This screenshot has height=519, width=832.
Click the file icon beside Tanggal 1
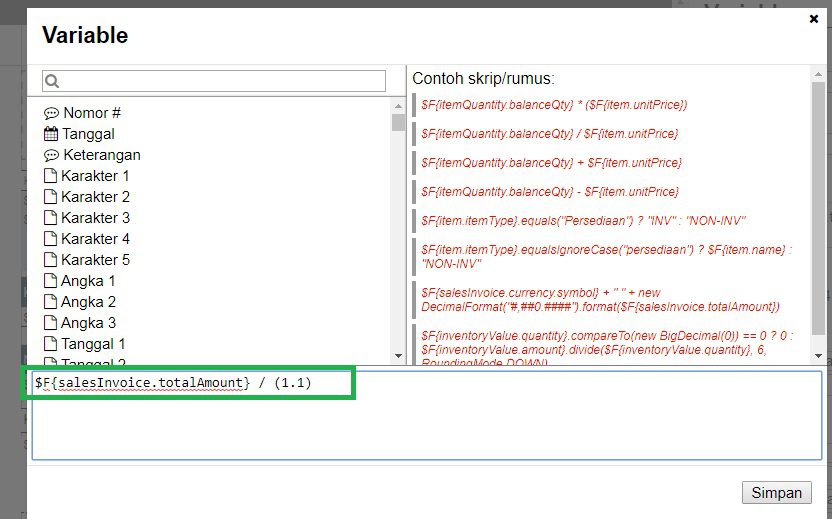[50, 344]
